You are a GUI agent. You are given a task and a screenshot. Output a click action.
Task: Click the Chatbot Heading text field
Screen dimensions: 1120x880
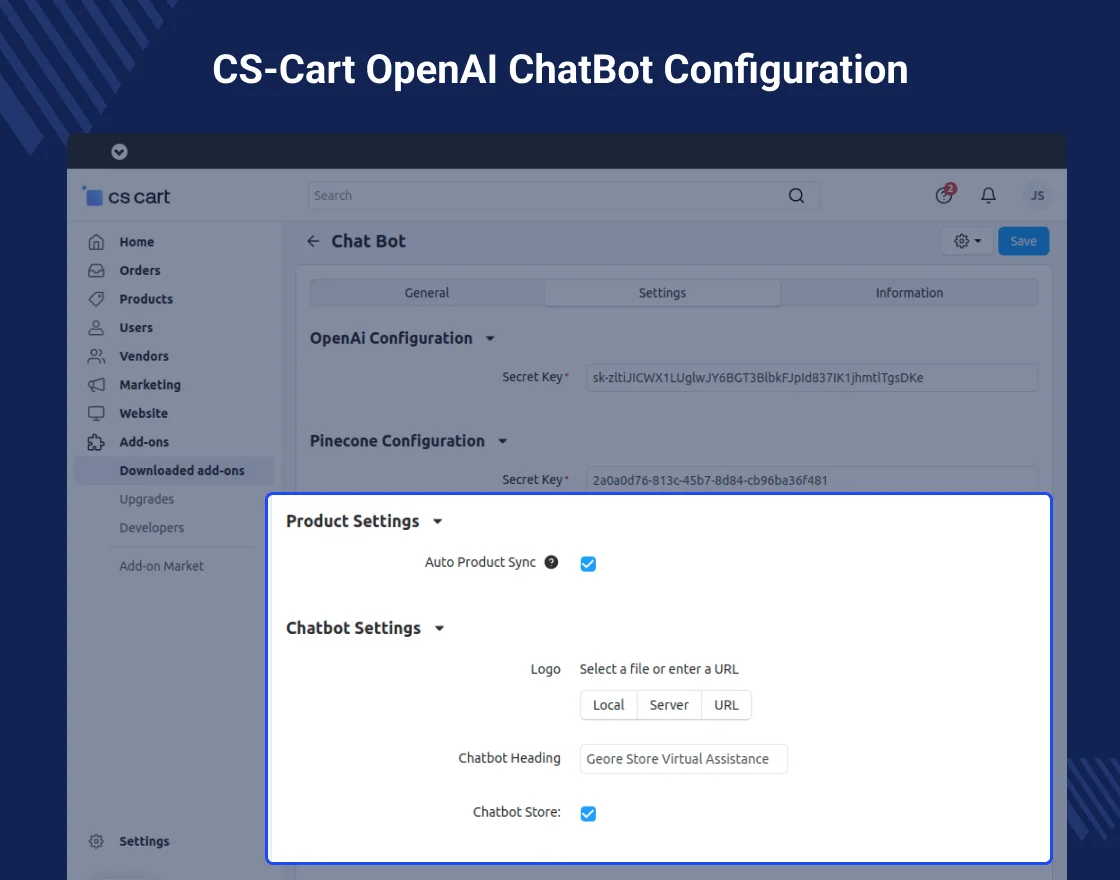point(683,759)
